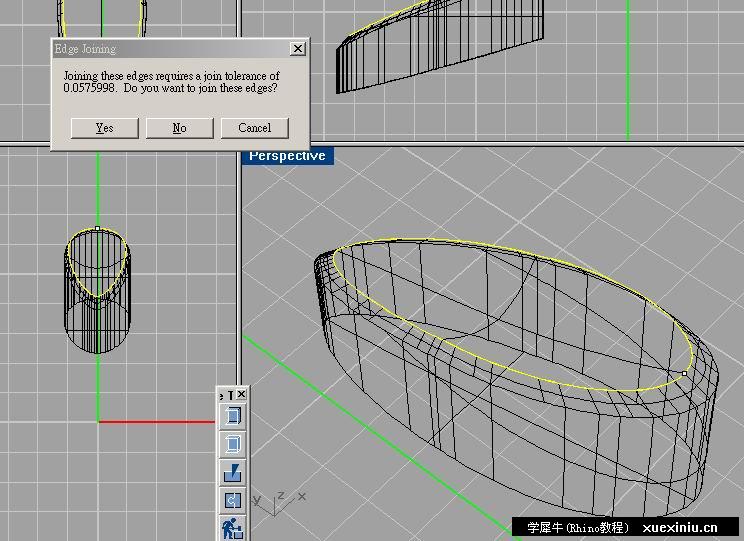Decline joining edges with No button

pos(180,128)
